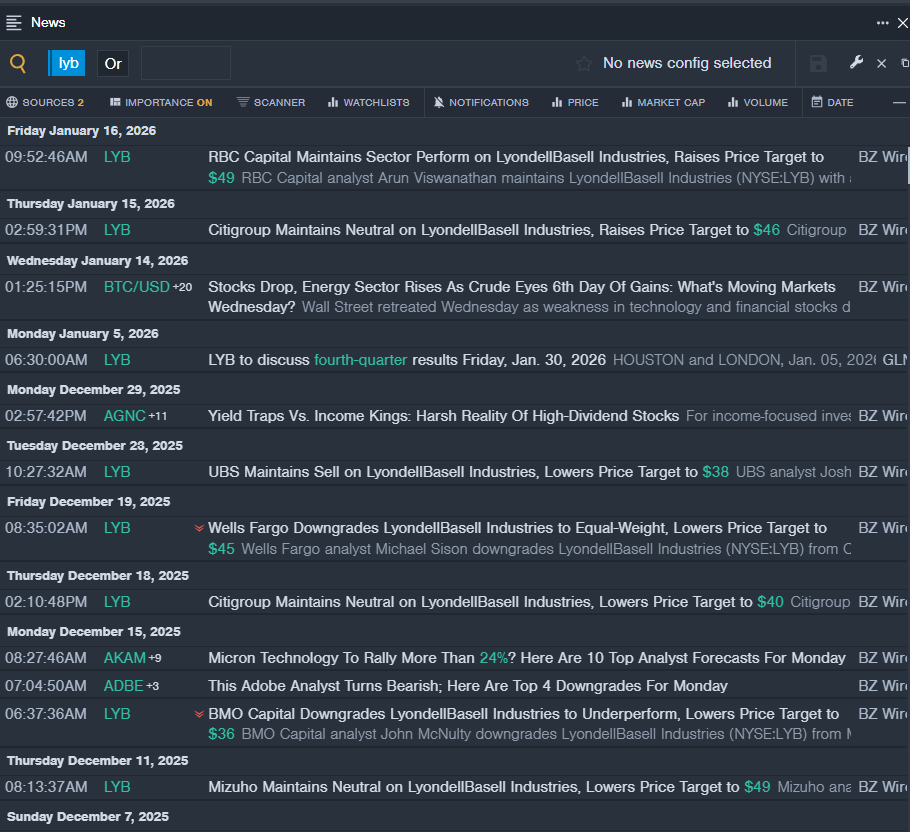
Task: Switch the Or search operator
Action: click(x=113, y=63)
